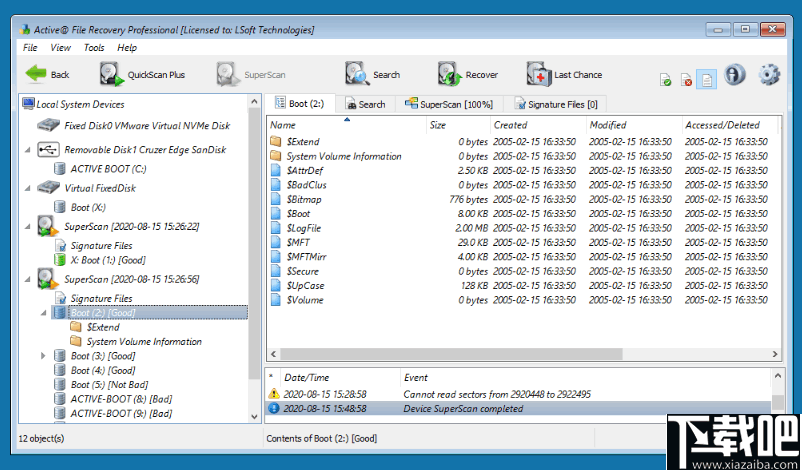Open the View menu

point(60,48)
